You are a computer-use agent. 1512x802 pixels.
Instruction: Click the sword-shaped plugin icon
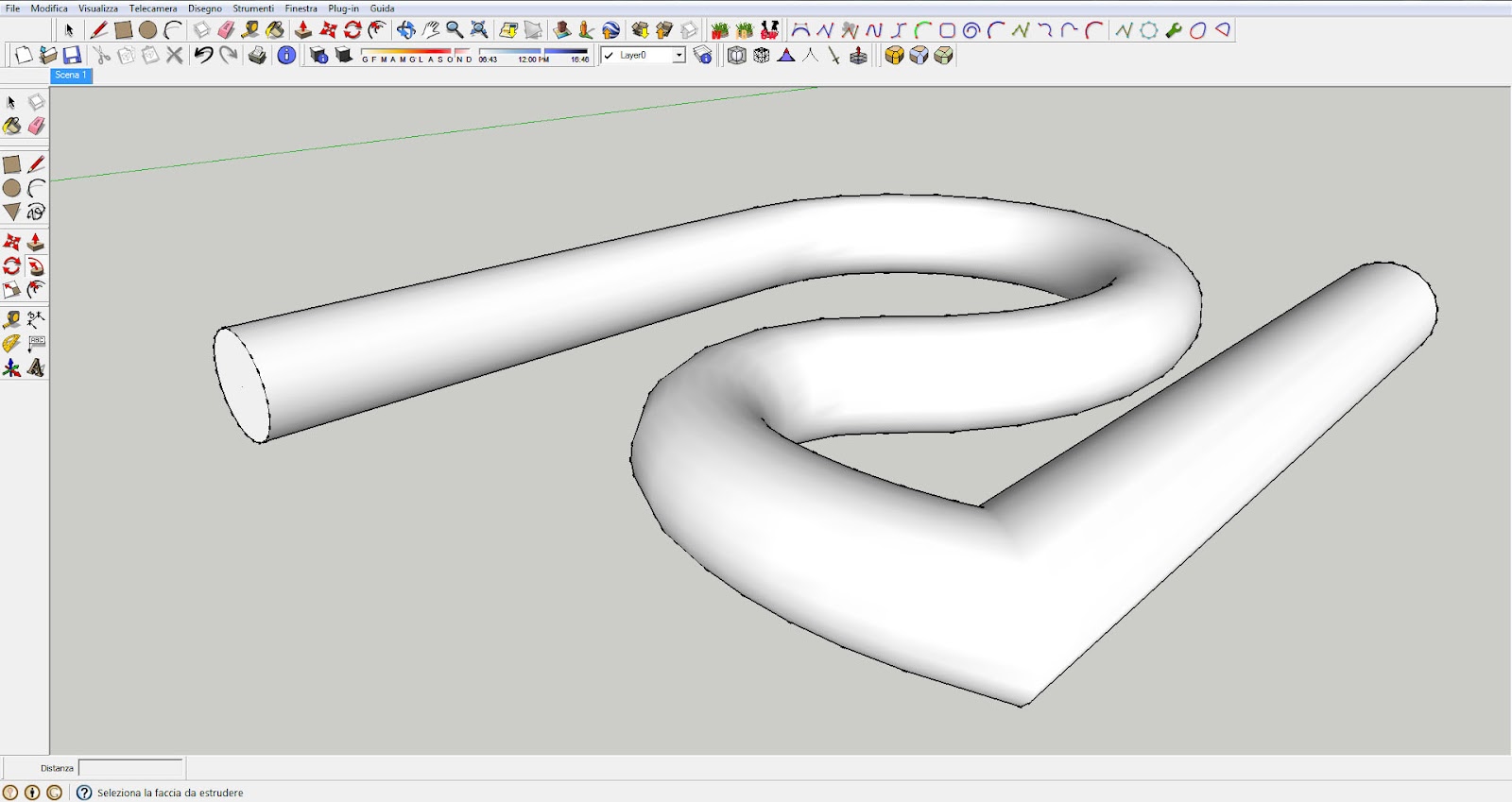click(833, 56)
